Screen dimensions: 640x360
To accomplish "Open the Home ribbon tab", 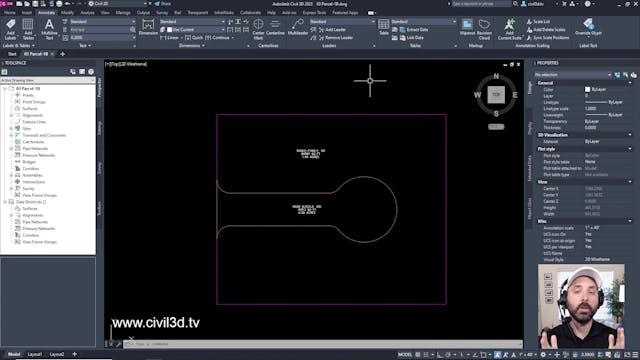I will tap(9, 13).
